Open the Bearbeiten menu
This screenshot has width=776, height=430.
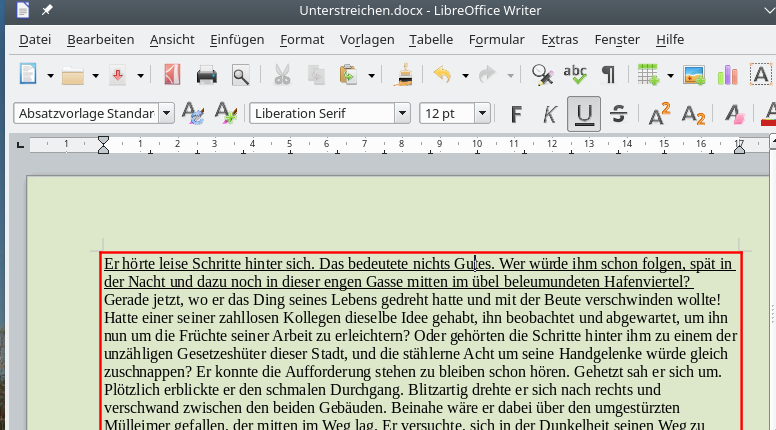click(100, 40)
